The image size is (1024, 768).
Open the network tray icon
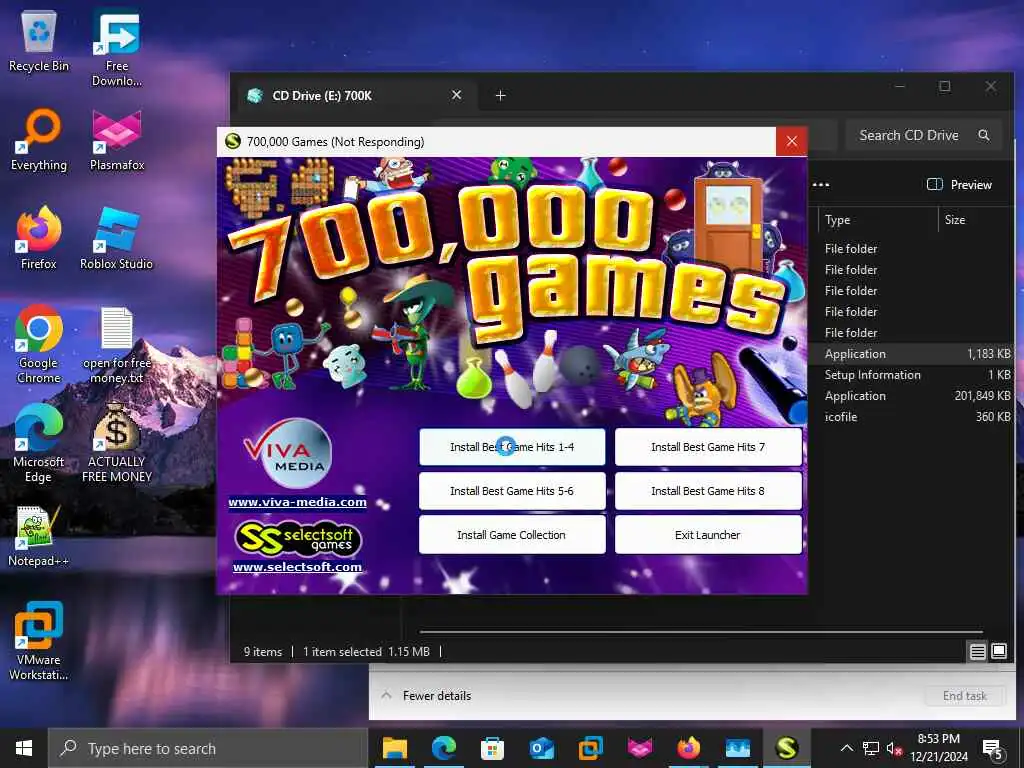(x=871, y=748)
